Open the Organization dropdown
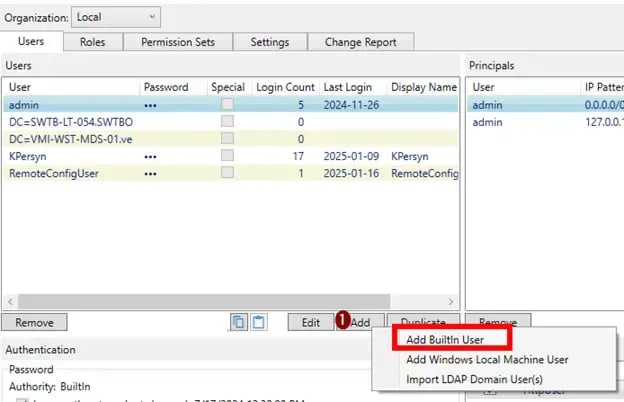 [x=116, y=17]
